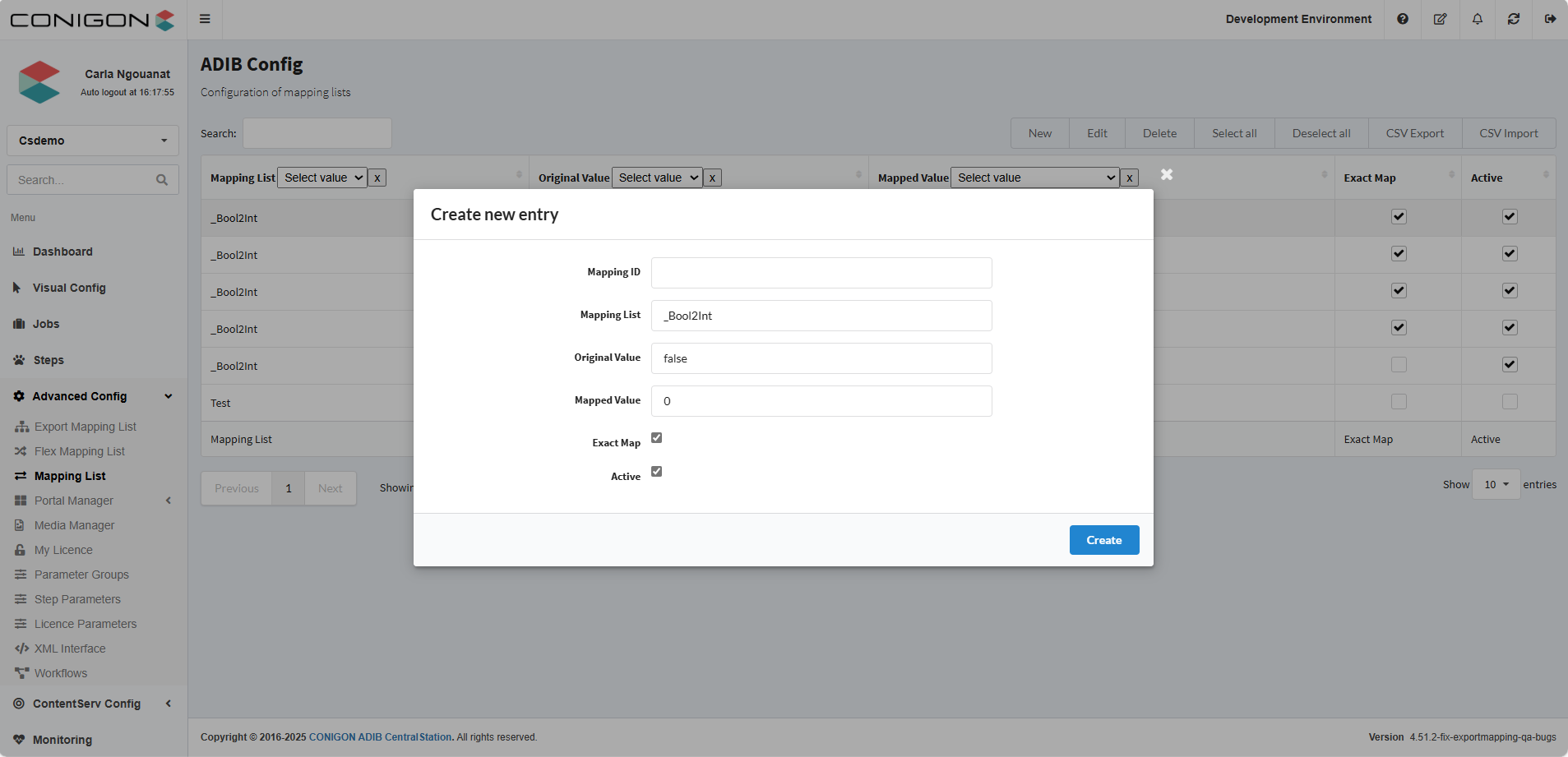Close the dialog with the X icon

[1167, 174]
